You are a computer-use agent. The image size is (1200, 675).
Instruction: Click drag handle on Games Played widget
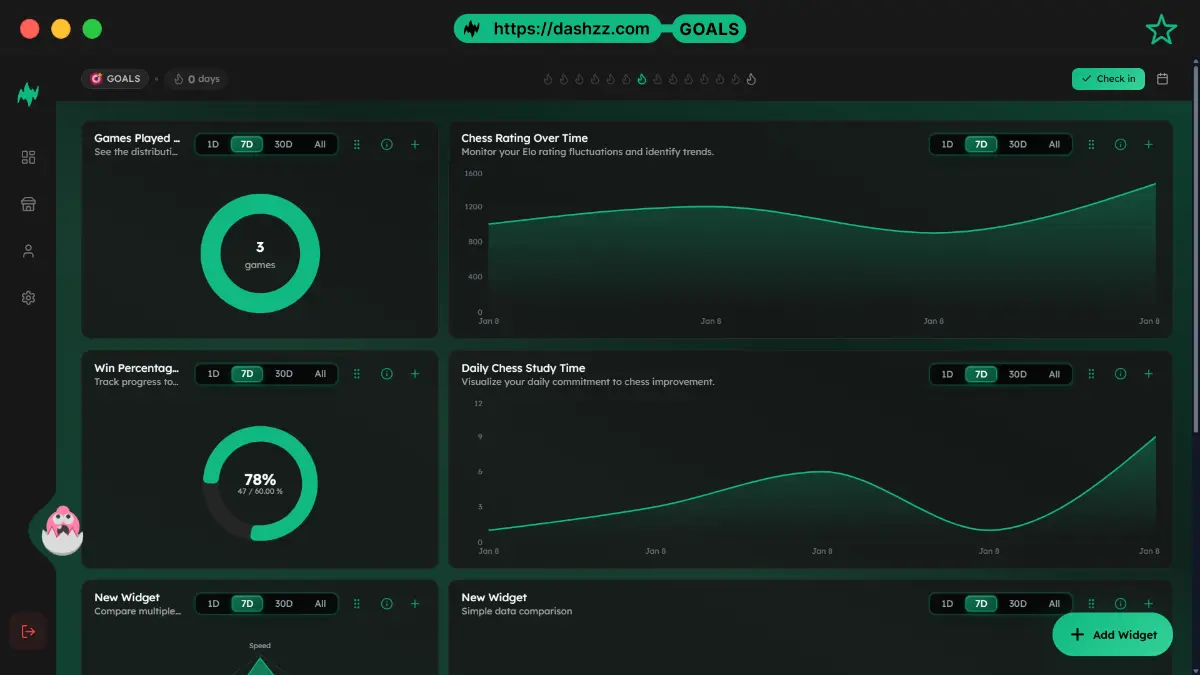tap(357, 144)
